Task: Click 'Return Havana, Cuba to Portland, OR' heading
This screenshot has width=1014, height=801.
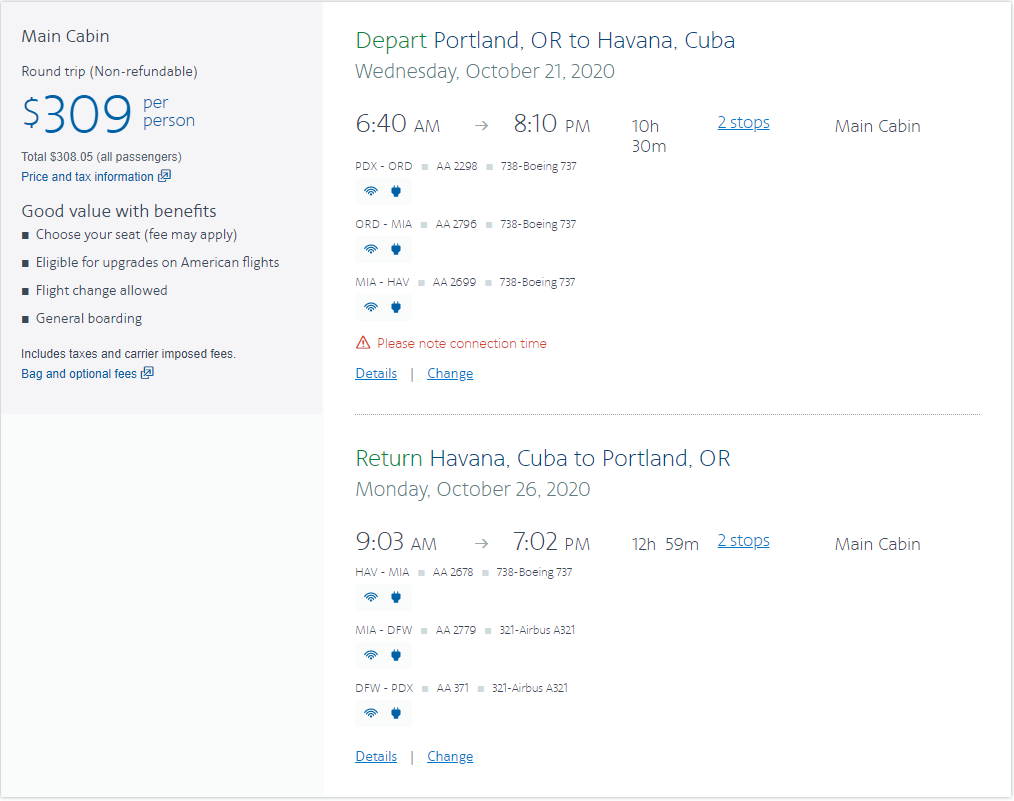Action: tap(543, 458)
